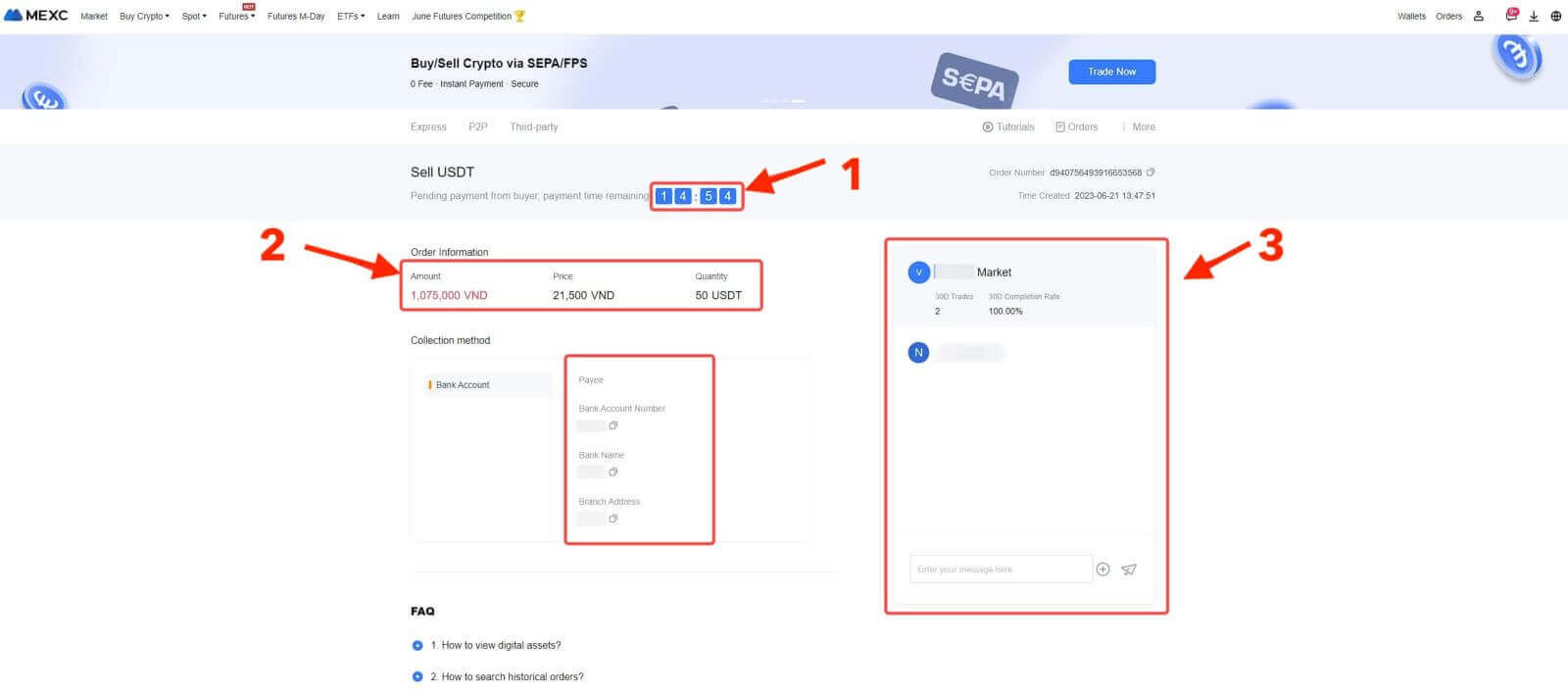Click the Market merchant name
Image resolution: width=1568 pixels, height=694 pixels.
coord(994,273)
